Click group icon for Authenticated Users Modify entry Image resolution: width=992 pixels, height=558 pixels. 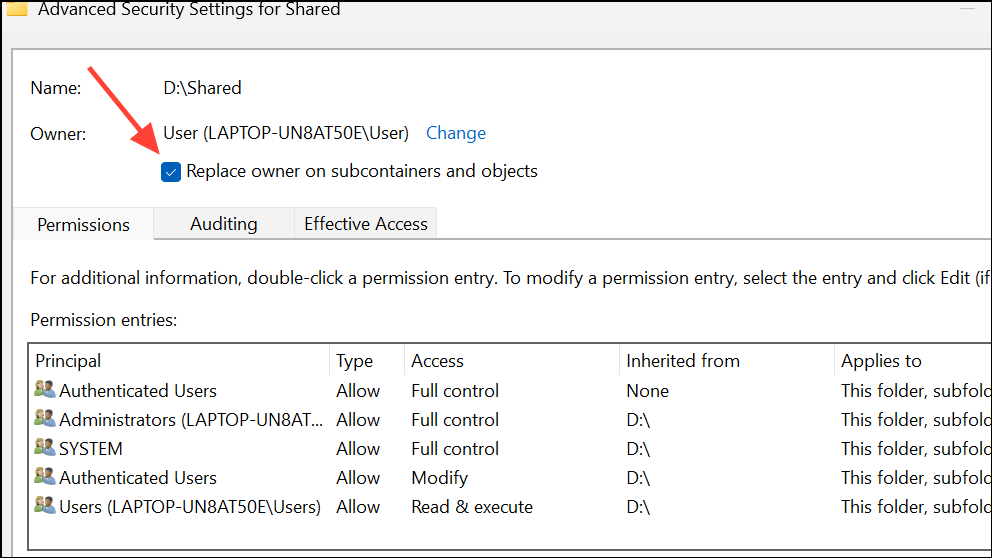pyautogui.click(x=45, y=476)
